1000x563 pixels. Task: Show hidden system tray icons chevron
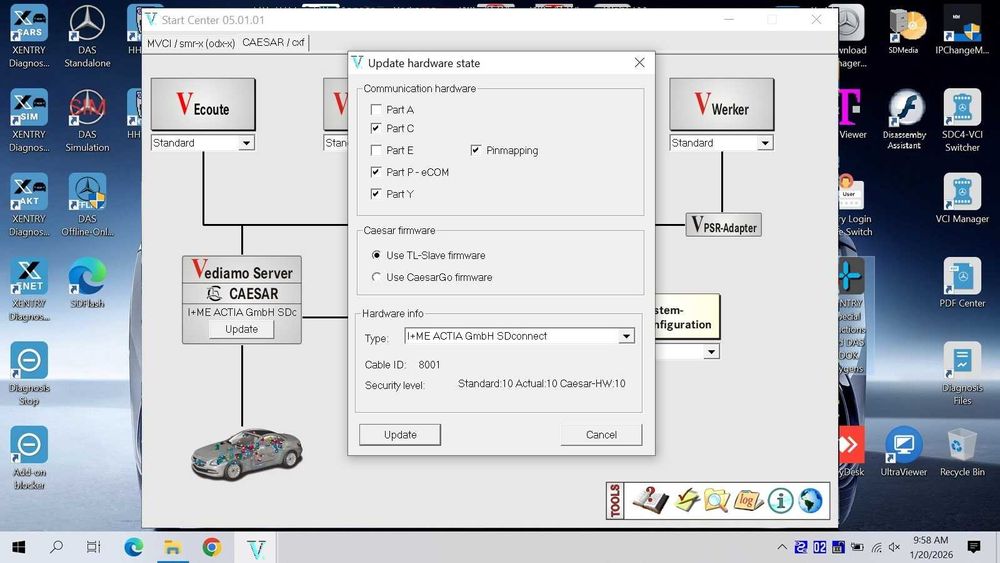pos(782,547)
